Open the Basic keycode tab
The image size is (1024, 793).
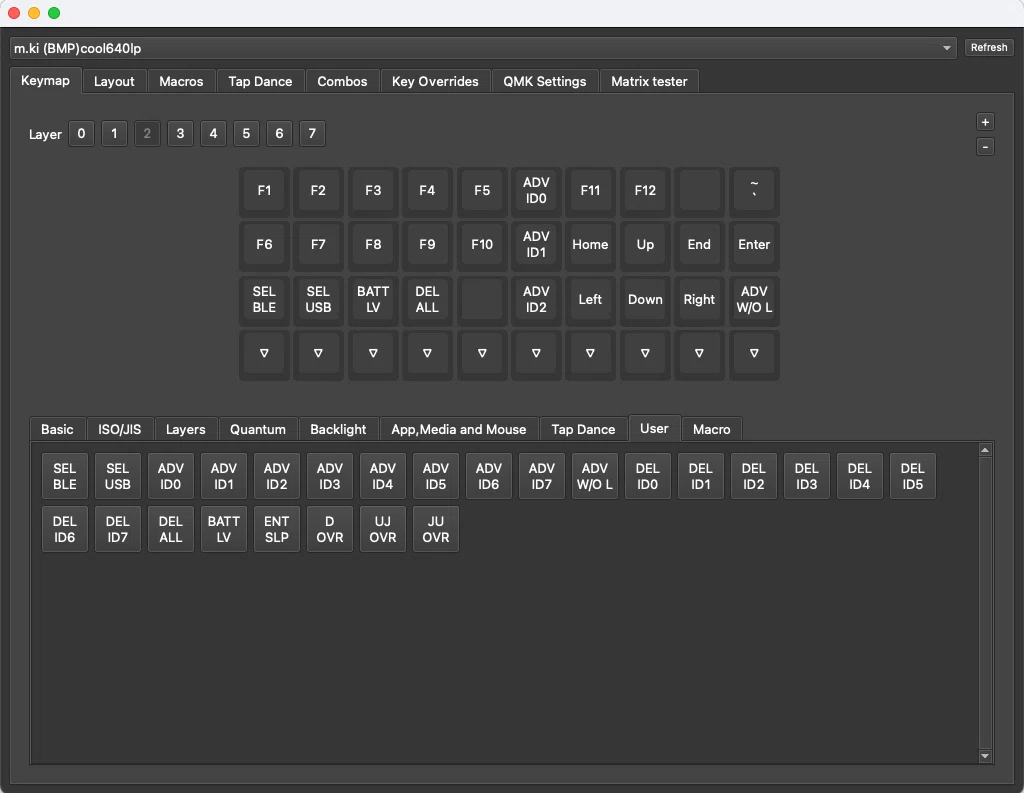(x=57, y=429)
